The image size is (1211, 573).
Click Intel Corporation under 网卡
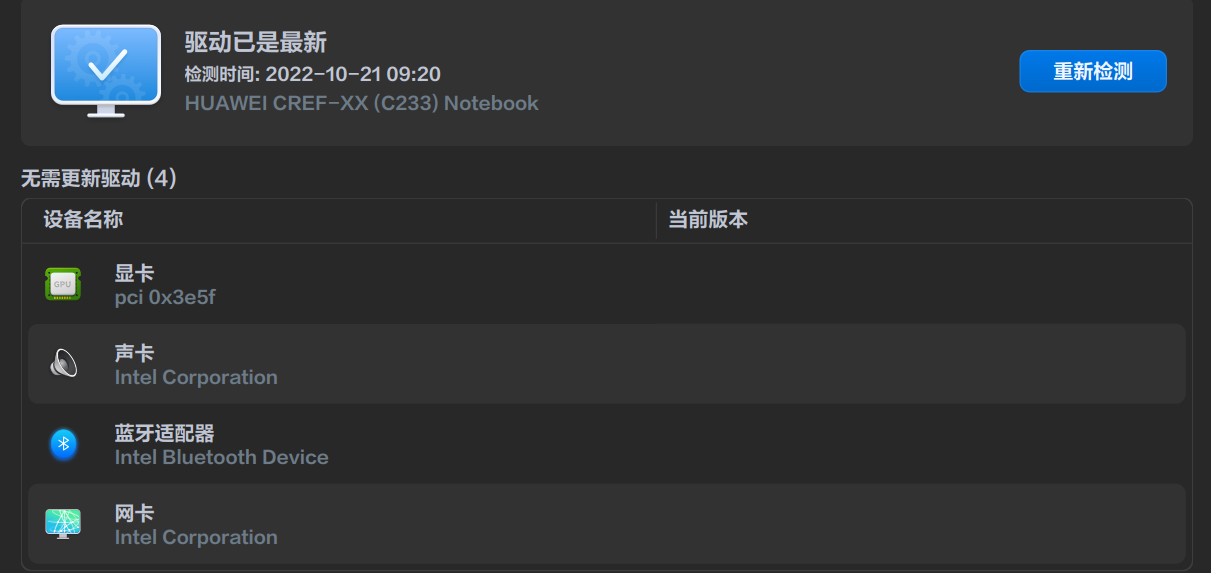196,537
